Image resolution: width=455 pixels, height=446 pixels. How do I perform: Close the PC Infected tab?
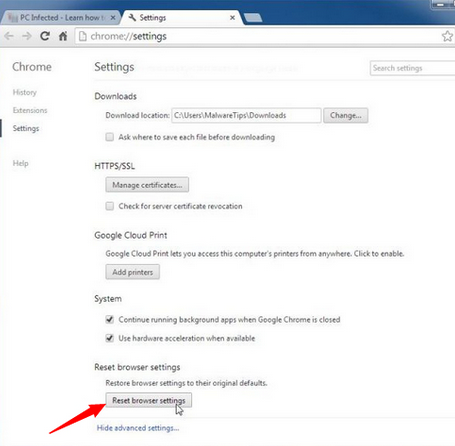click(x=113, y=18)
